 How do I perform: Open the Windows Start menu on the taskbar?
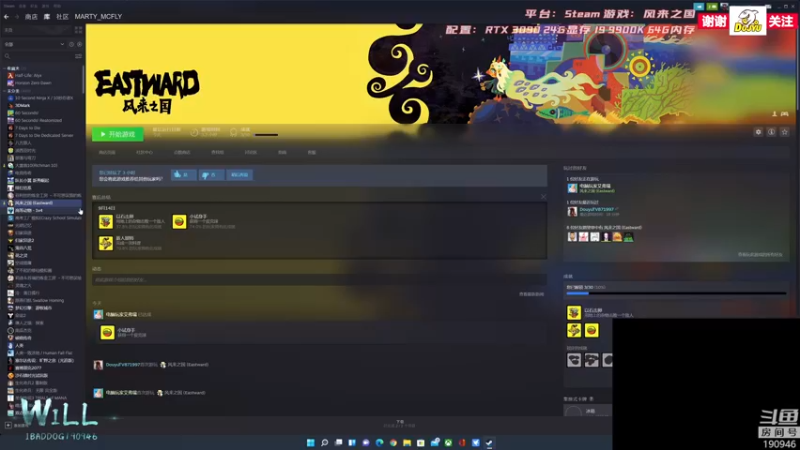point(310,443)
